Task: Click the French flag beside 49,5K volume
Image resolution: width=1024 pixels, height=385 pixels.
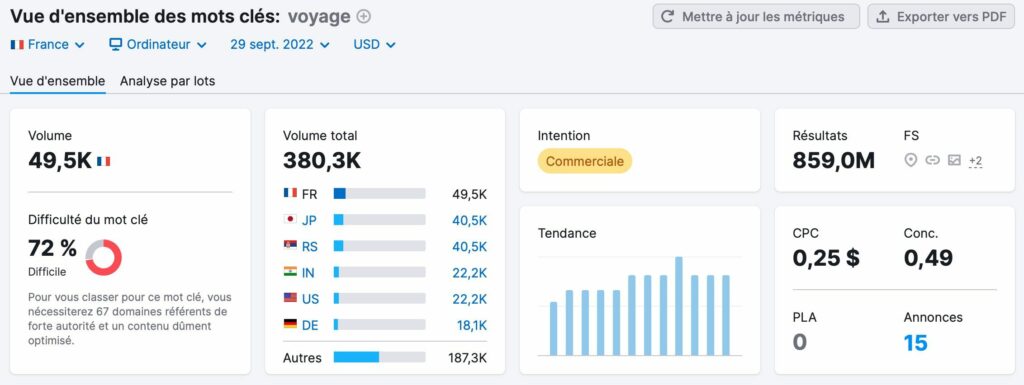Action: [x=103, y=161]
